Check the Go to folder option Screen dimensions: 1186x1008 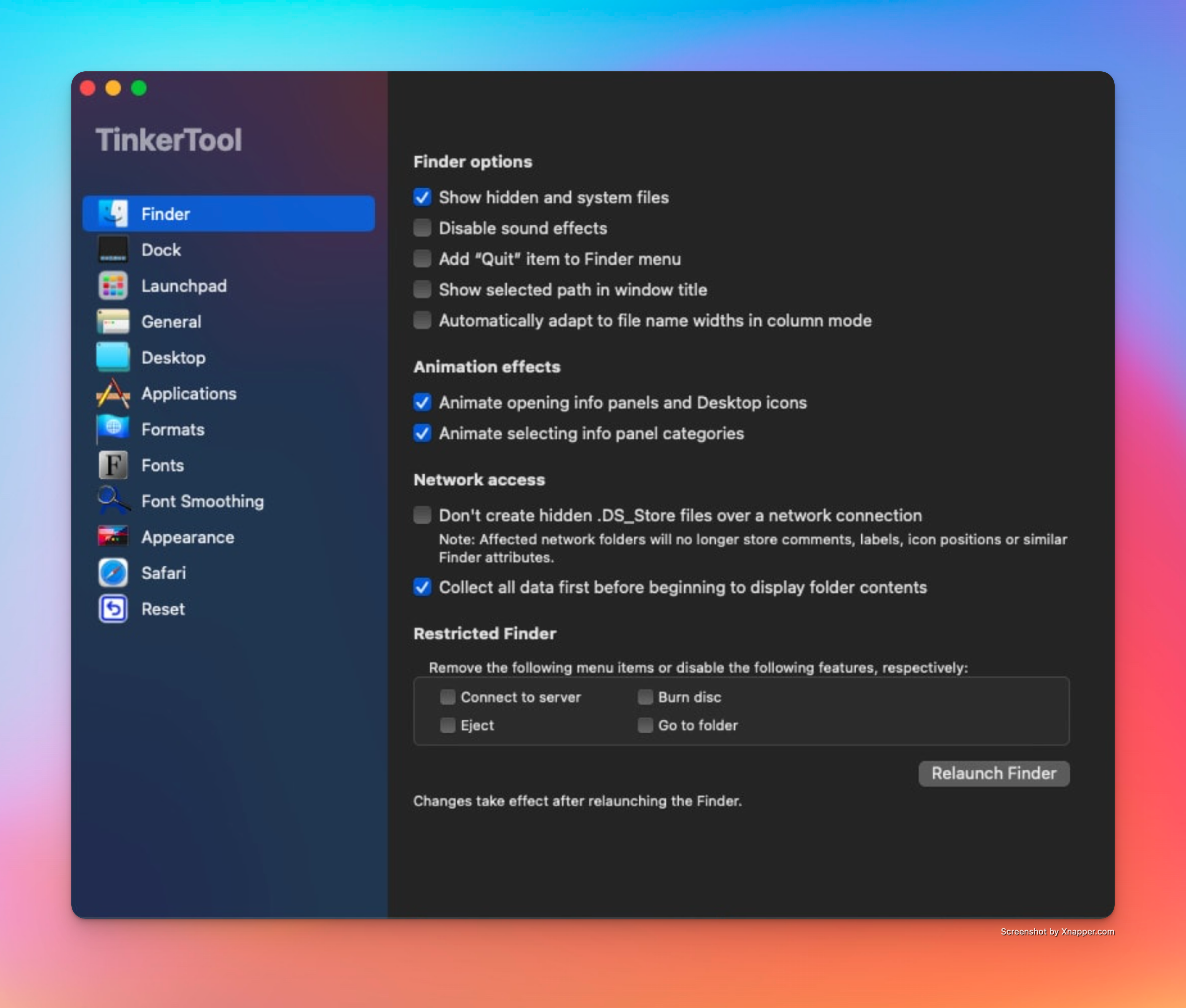(645, 725)
